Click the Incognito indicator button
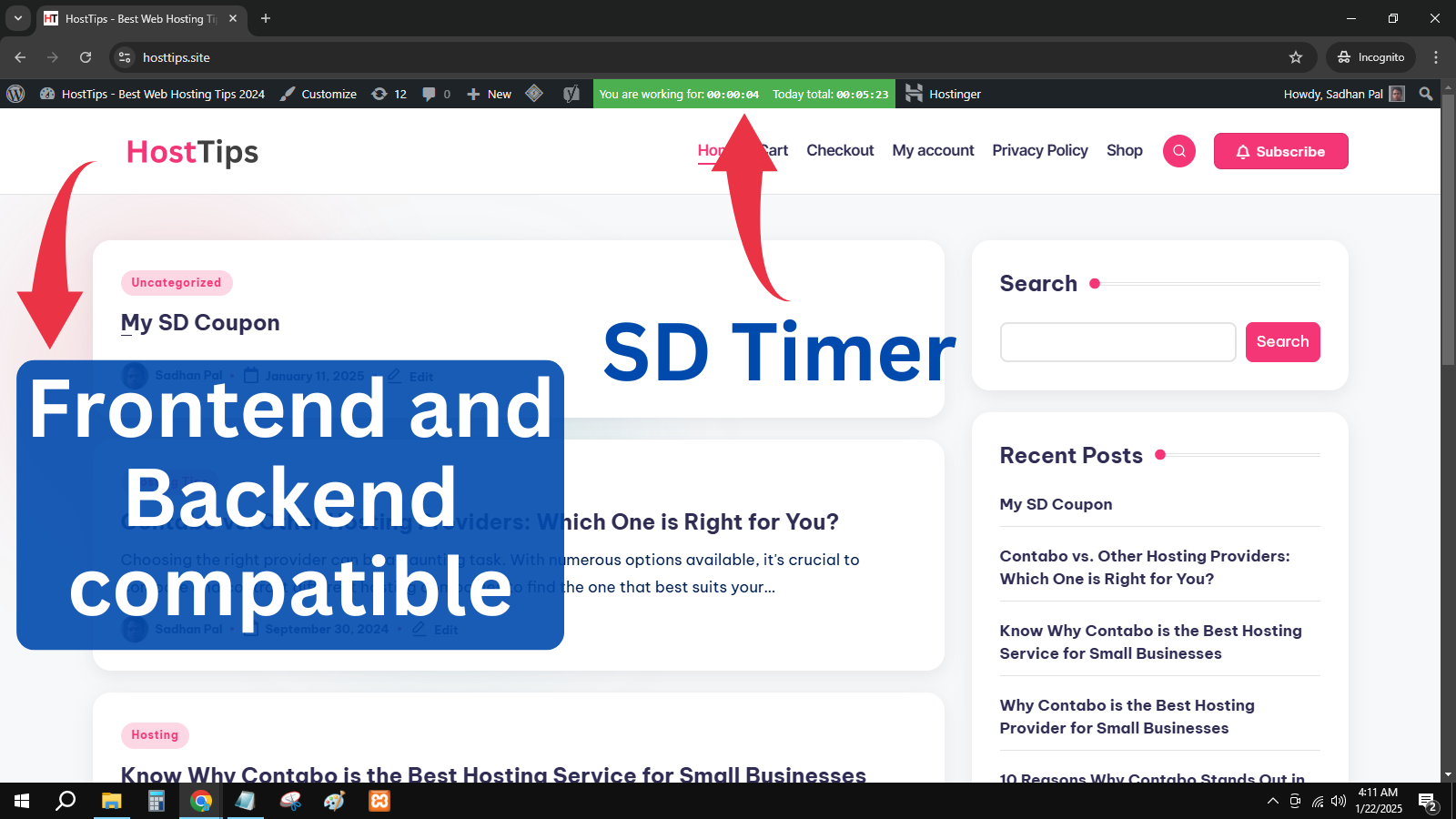 (x=1370, y=57)
